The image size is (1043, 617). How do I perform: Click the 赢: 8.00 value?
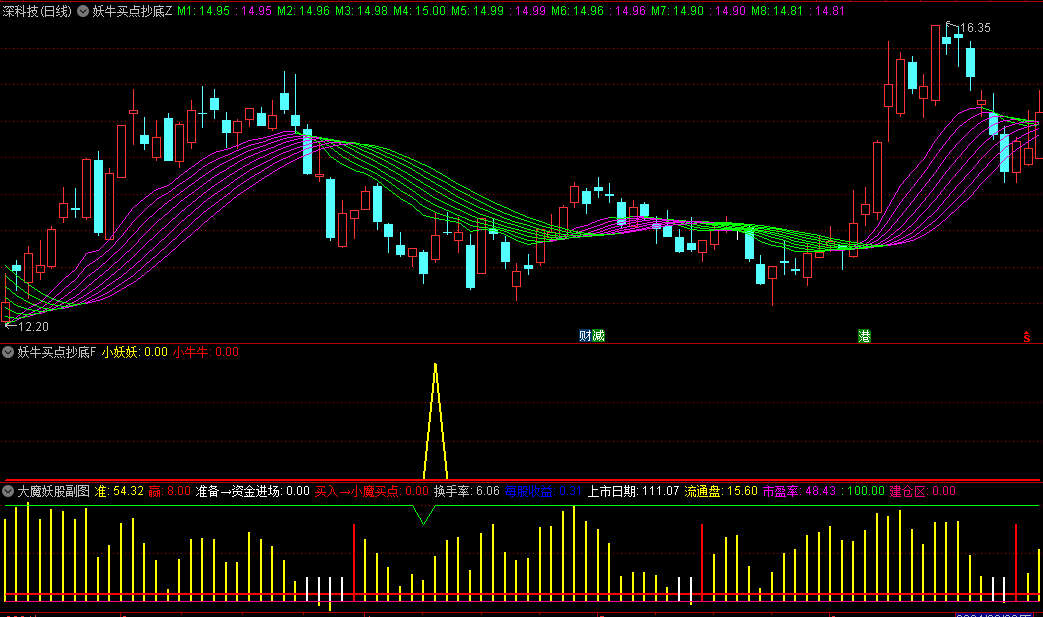click(169, 491)
